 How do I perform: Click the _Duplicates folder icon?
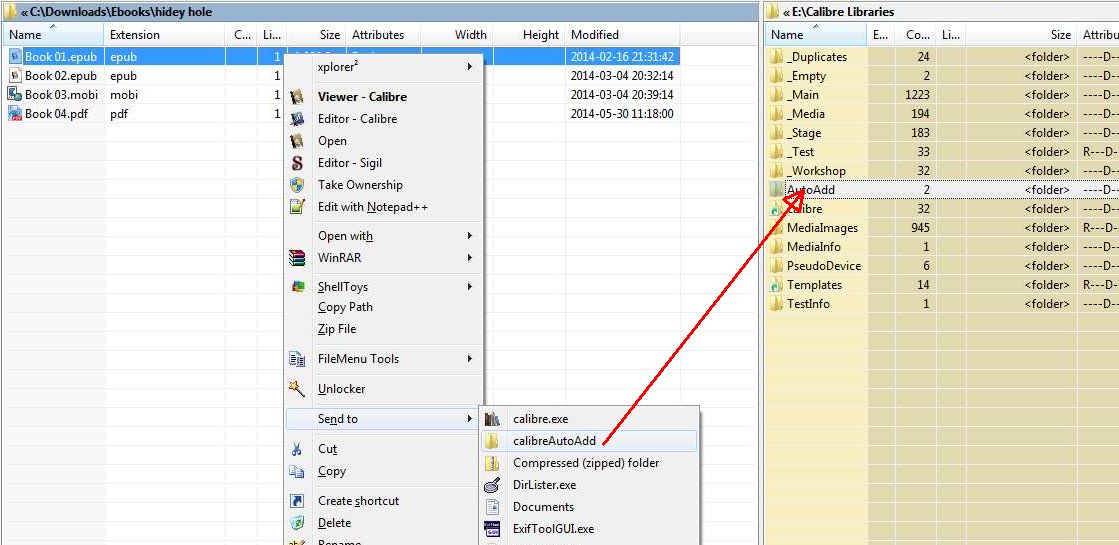776,57
